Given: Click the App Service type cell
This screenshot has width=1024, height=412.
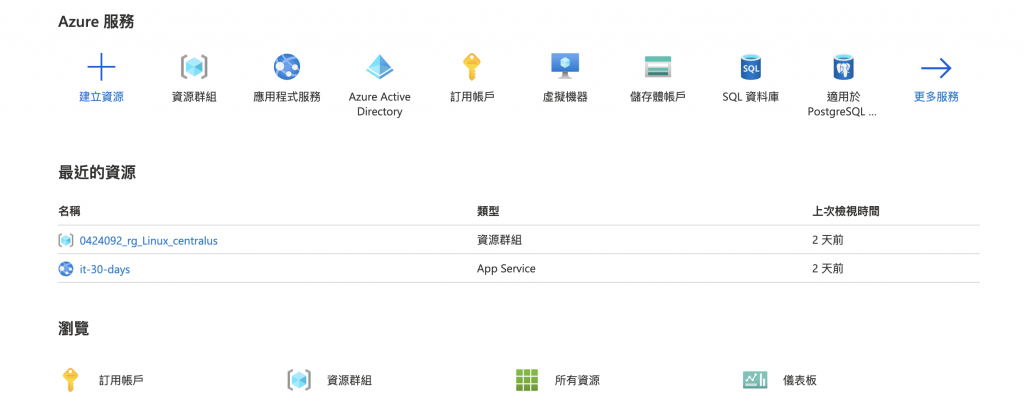Looking at the screenshot, I should coord(506,268).
